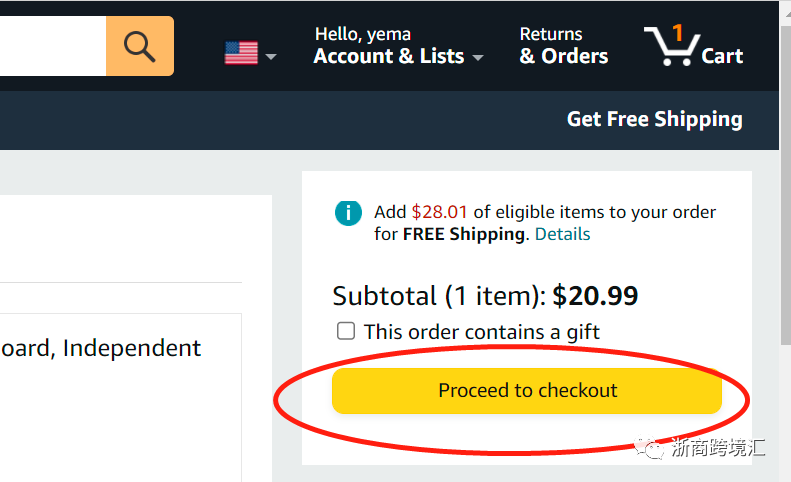Image resolution: width=791 pixels, height=482 pixels.
Task: Click 'This order contains a gift' label
Action: [482, 331]
